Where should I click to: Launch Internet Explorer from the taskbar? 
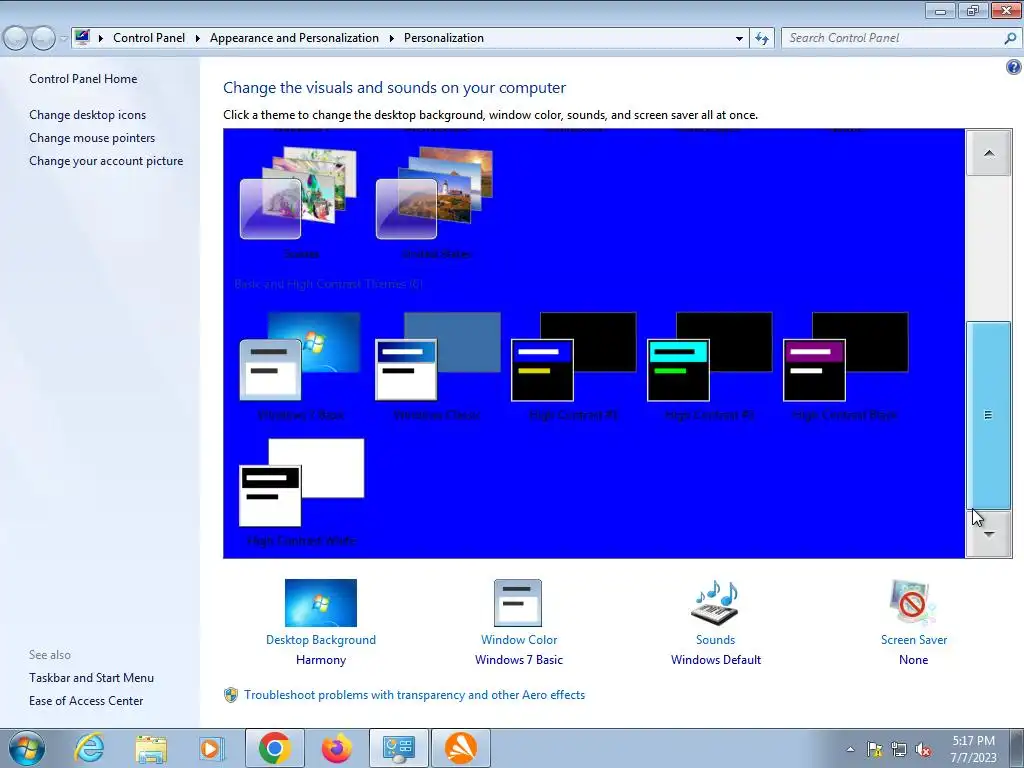pyautogui.click(x=89, y=748)
